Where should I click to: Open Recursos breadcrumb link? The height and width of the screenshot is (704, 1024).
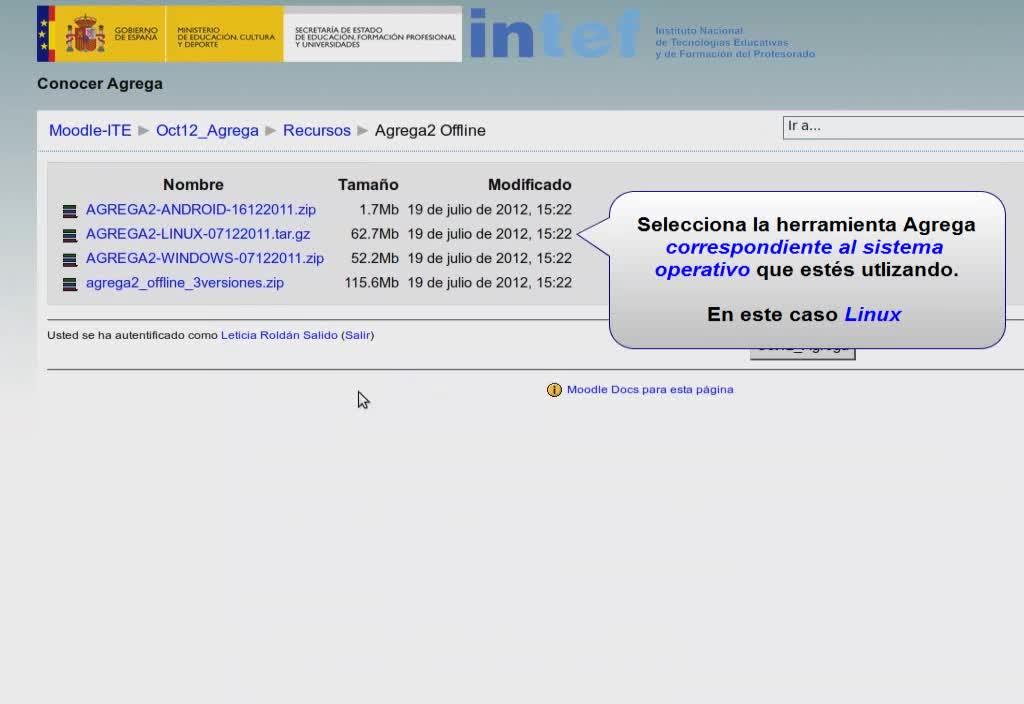(x=317, y=131)
